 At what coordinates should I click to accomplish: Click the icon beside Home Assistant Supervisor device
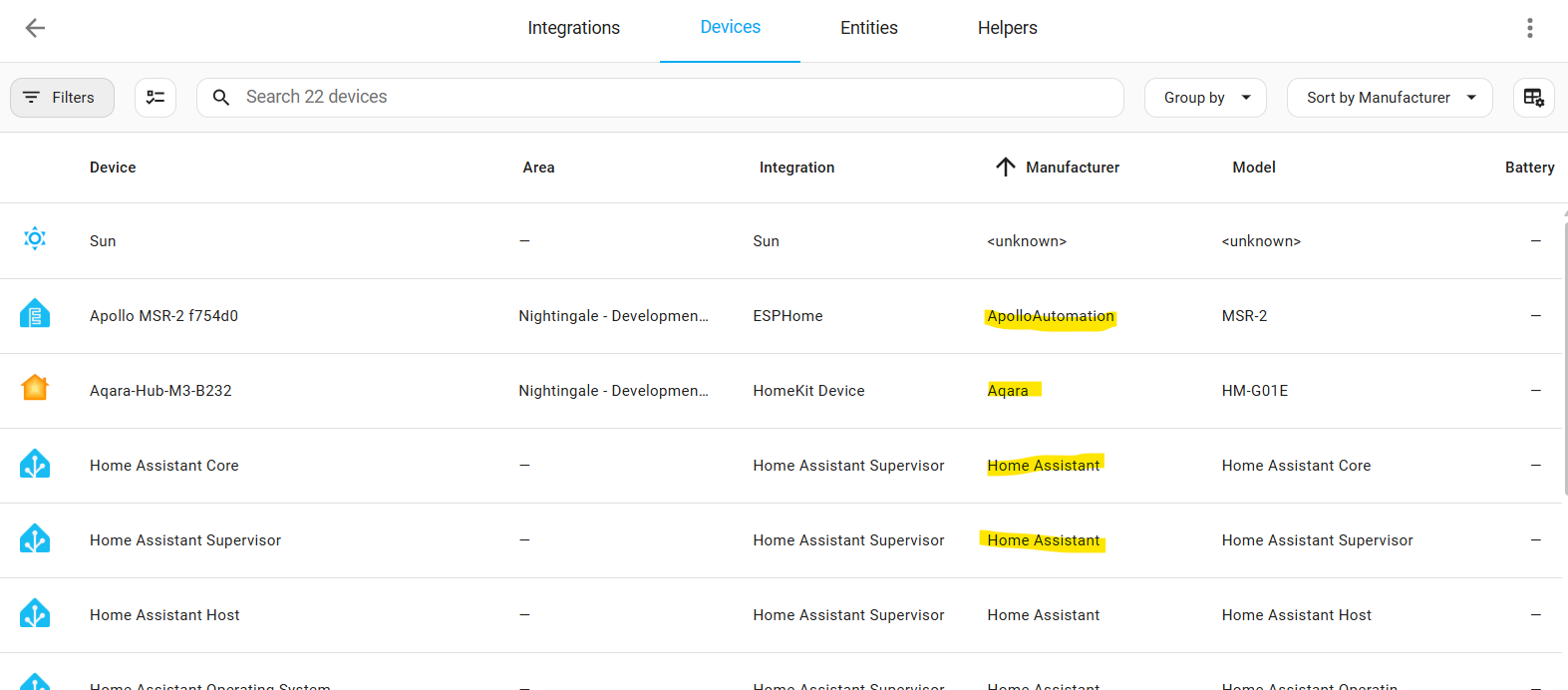(35, 538)
